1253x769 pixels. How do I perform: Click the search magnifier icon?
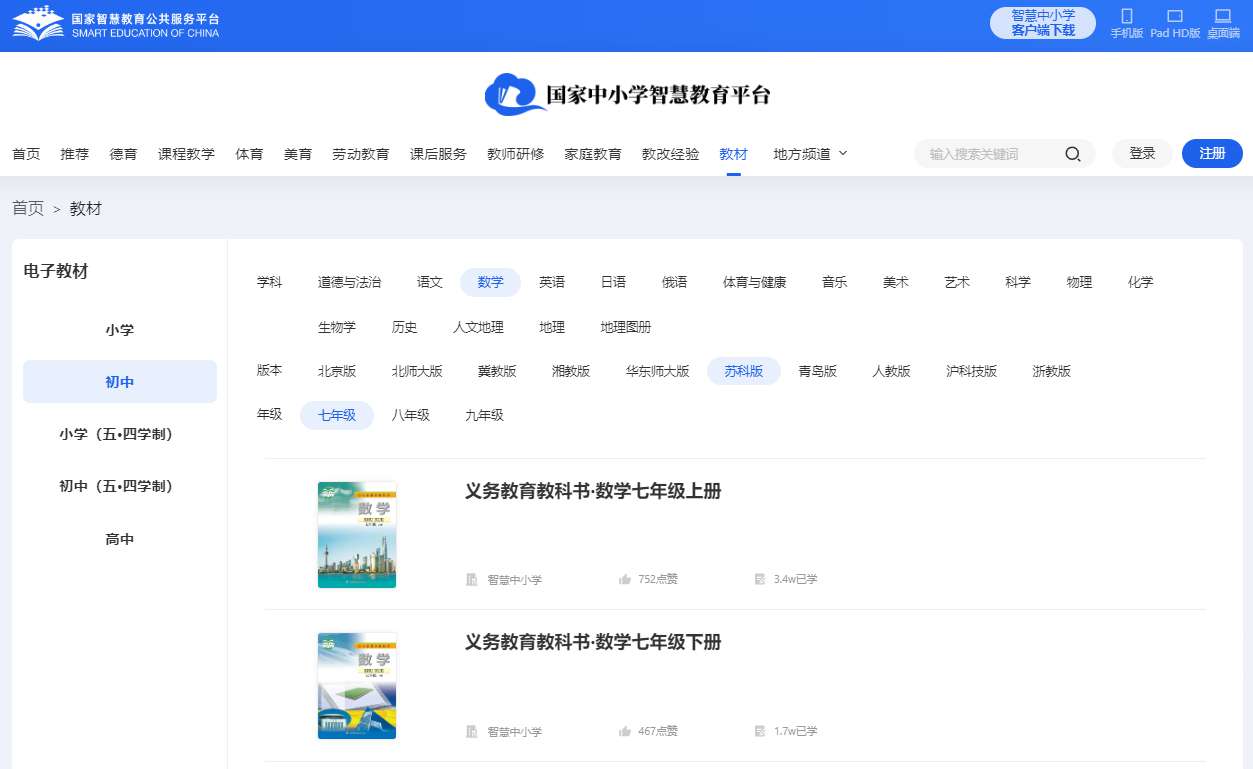pos(1073,154)
